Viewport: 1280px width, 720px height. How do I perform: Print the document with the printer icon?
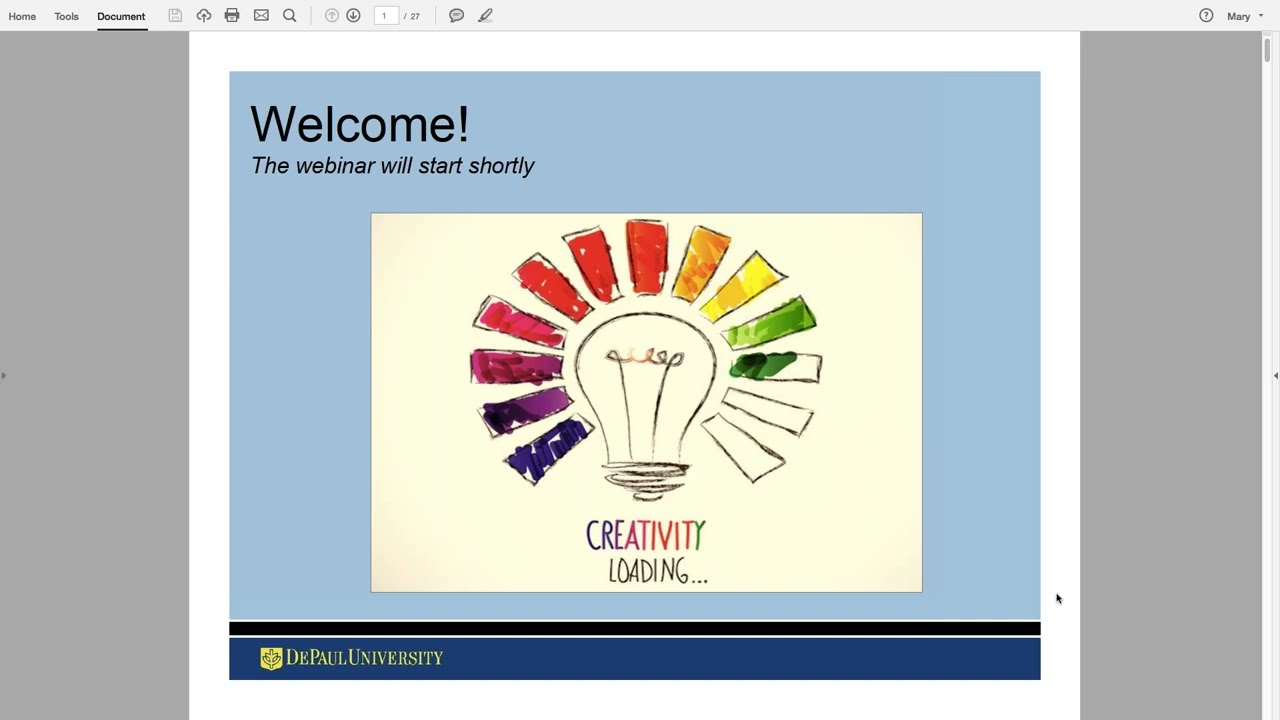coord(232,15)
